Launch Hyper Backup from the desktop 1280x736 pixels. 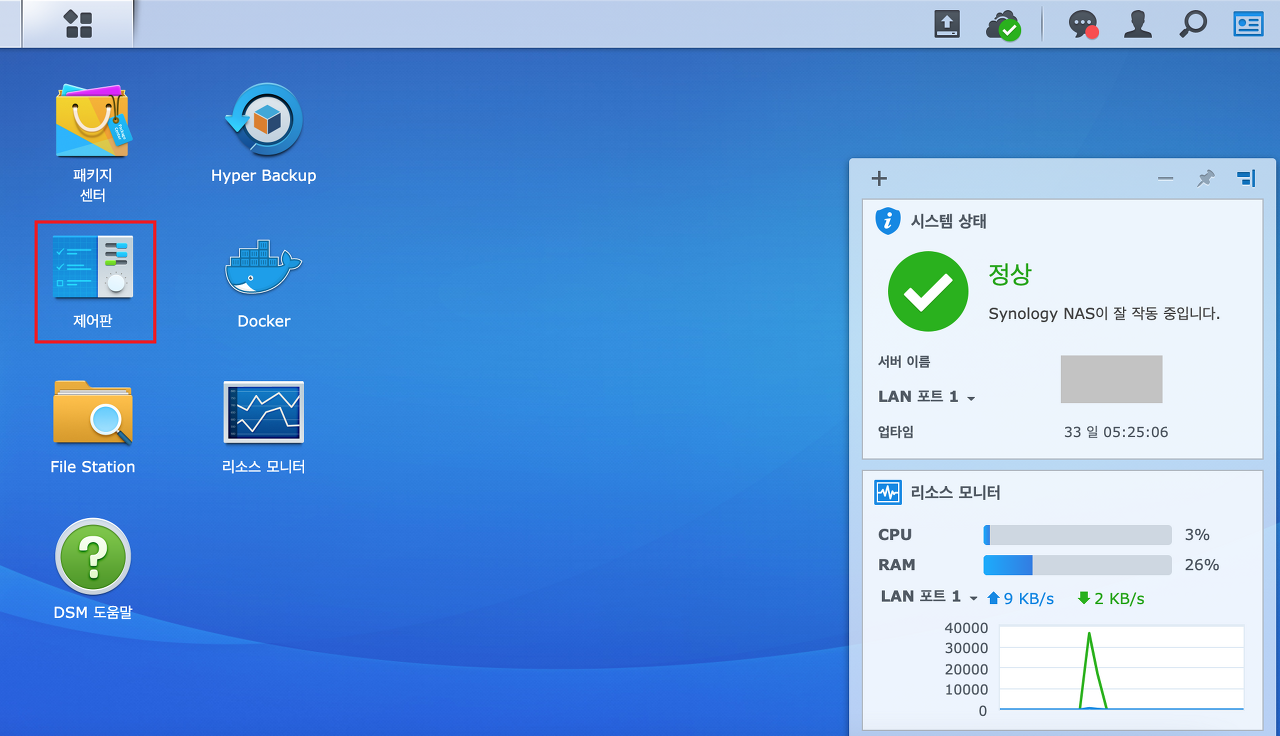263,133
